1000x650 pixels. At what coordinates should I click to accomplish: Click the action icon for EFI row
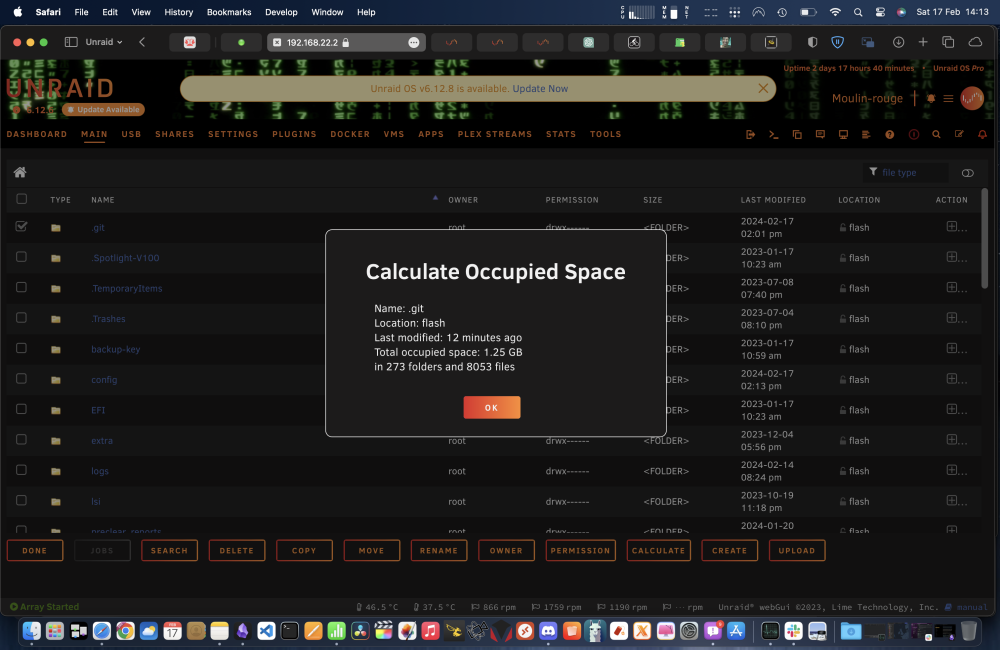[952, 410]
